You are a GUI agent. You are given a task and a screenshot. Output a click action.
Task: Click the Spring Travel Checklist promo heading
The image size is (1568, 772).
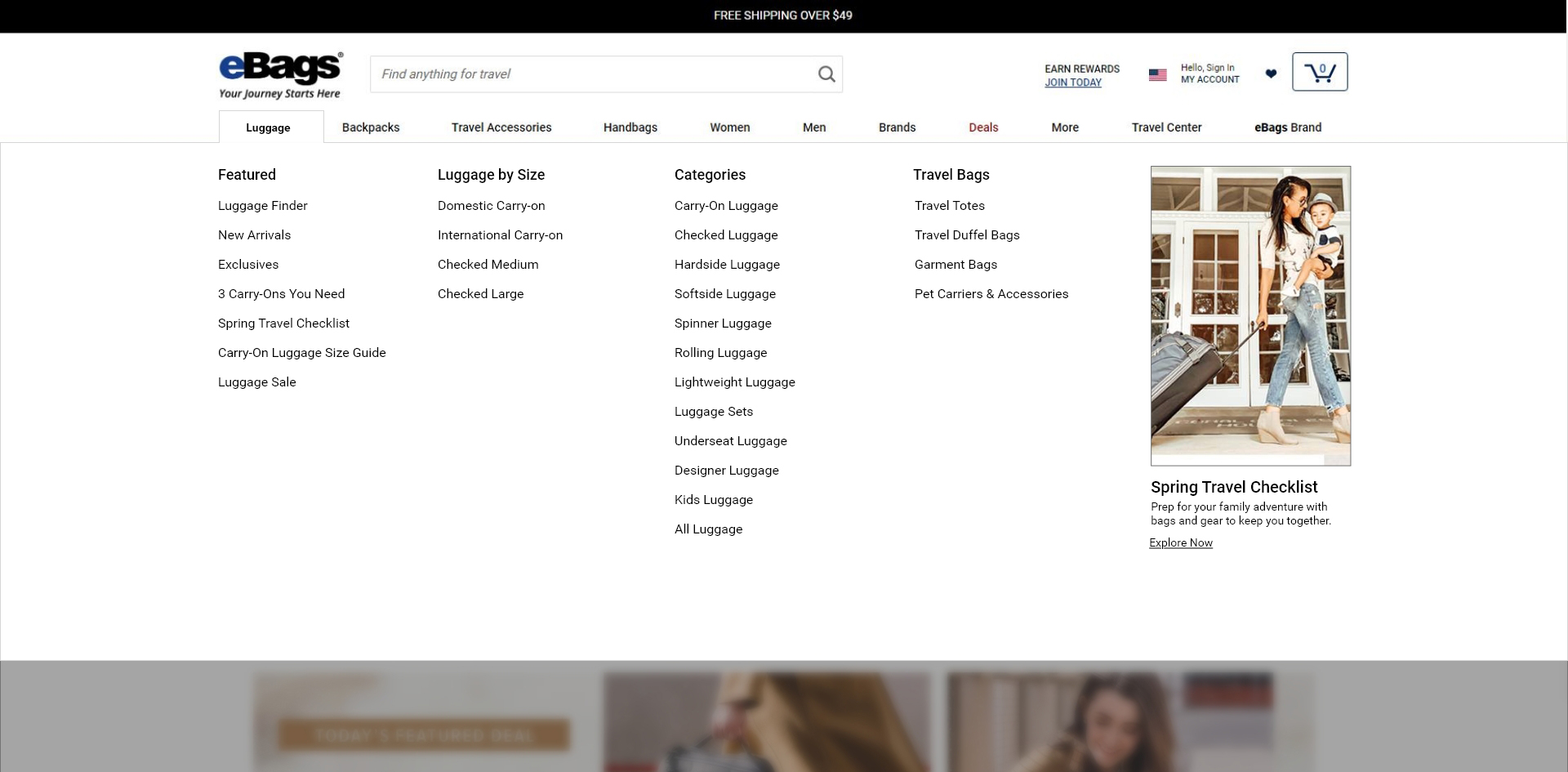(1234, 488)
